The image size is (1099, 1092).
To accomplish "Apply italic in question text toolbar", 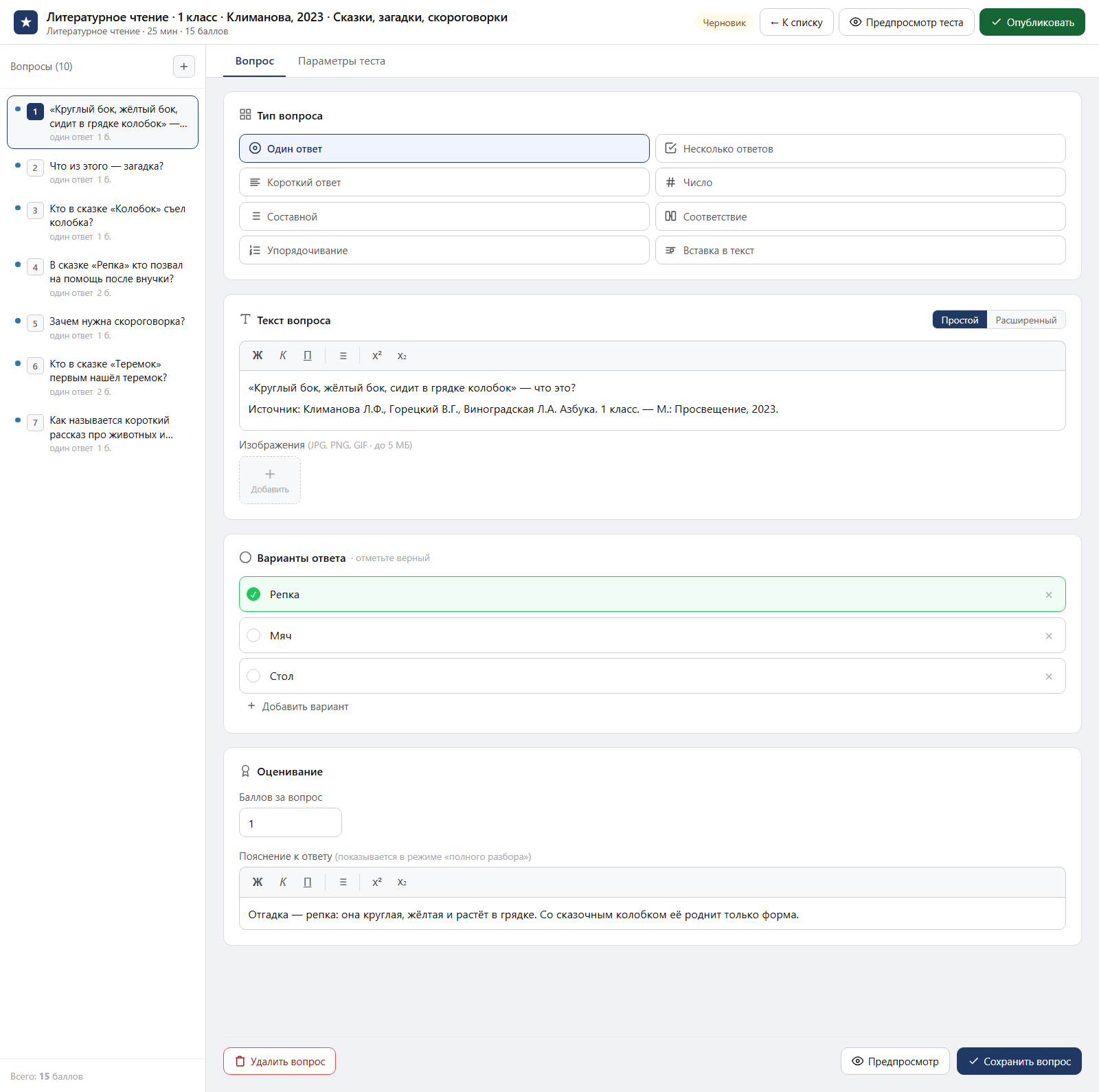I will [283, 356].
